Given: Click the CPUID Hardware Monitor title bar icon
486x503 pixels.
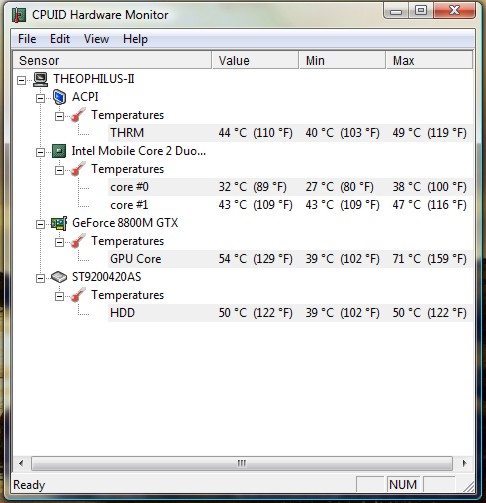Looking at the screenshot, I should pyautogui.click(x=19, y=15).
